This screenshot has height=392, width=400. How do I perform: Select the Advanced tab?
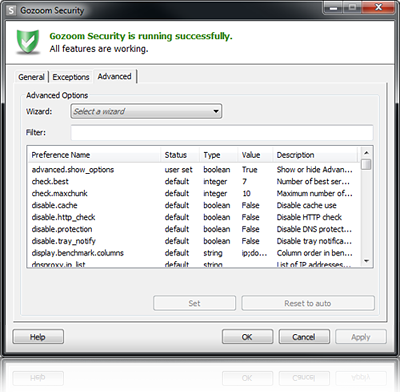[114, 76]
